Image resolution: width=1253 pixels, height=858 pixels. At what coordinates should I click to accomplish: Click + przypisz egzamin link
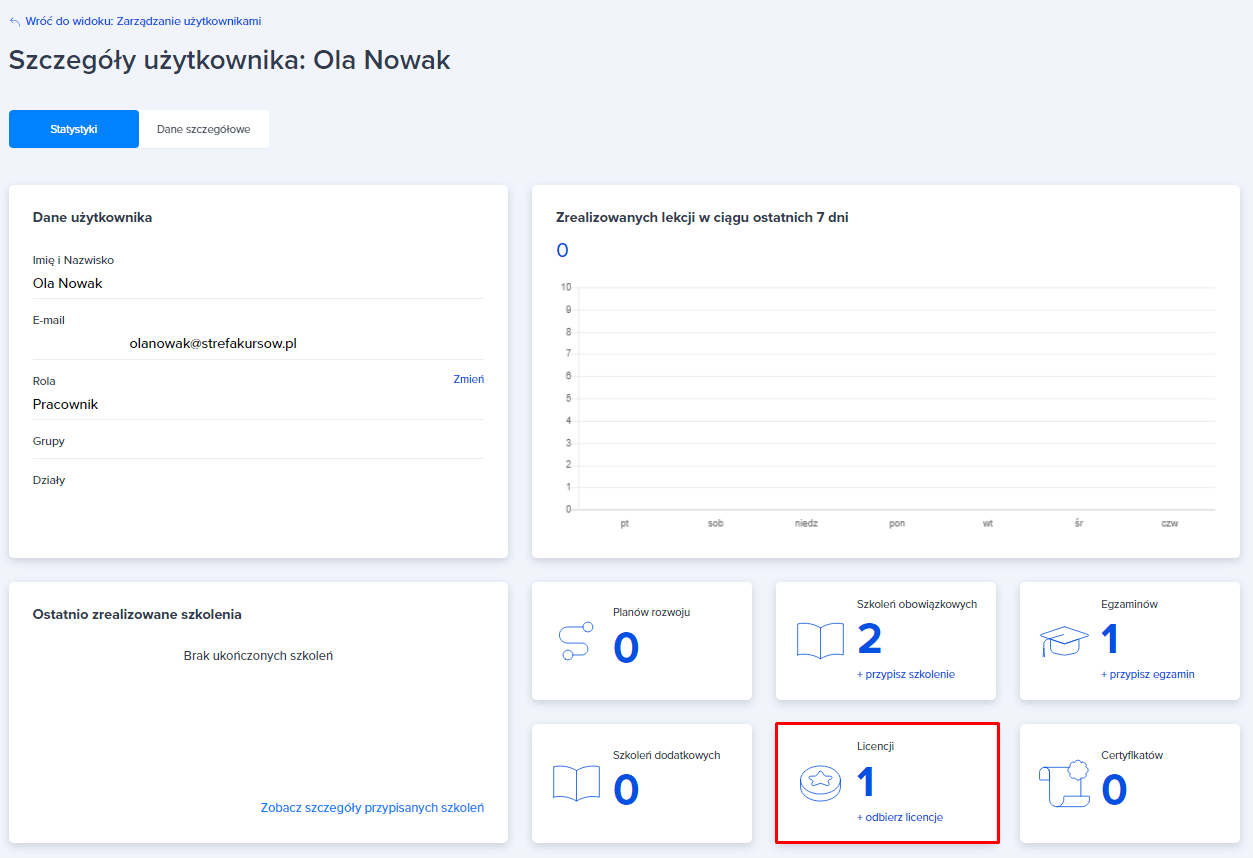[1148, 674]
